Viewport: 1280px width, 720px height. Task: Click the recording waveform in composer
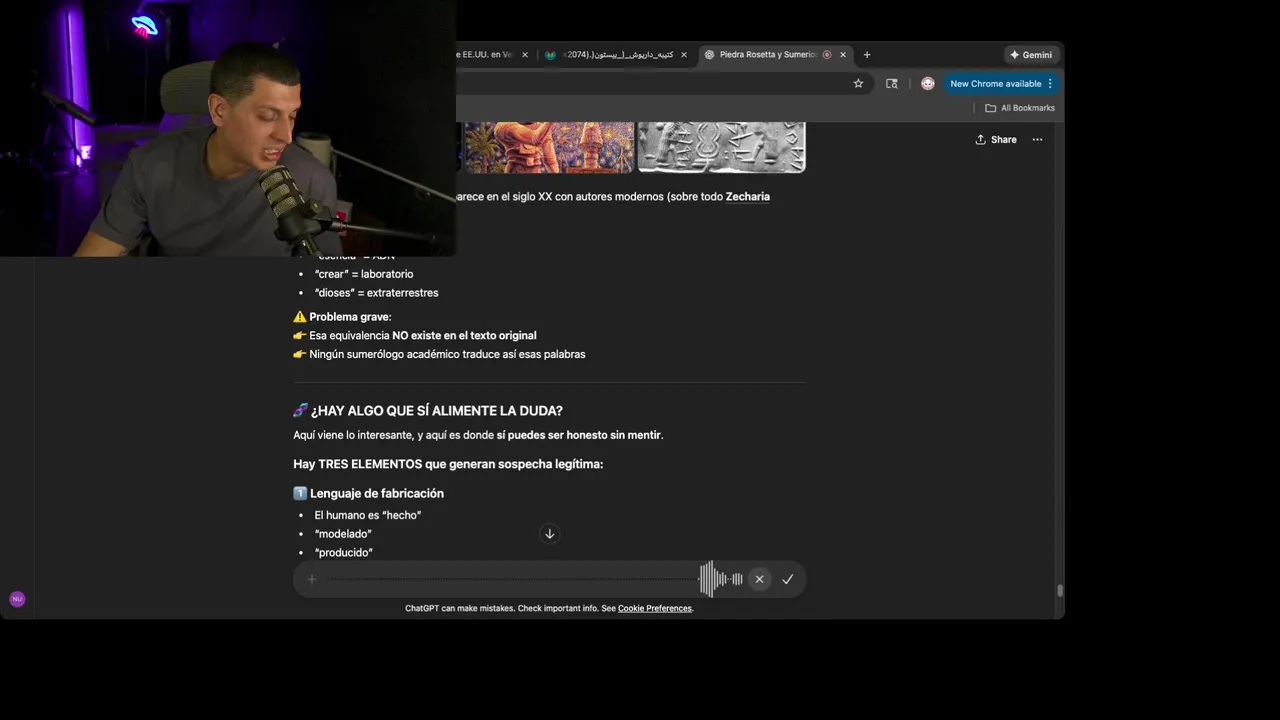[x=721, y=579]
